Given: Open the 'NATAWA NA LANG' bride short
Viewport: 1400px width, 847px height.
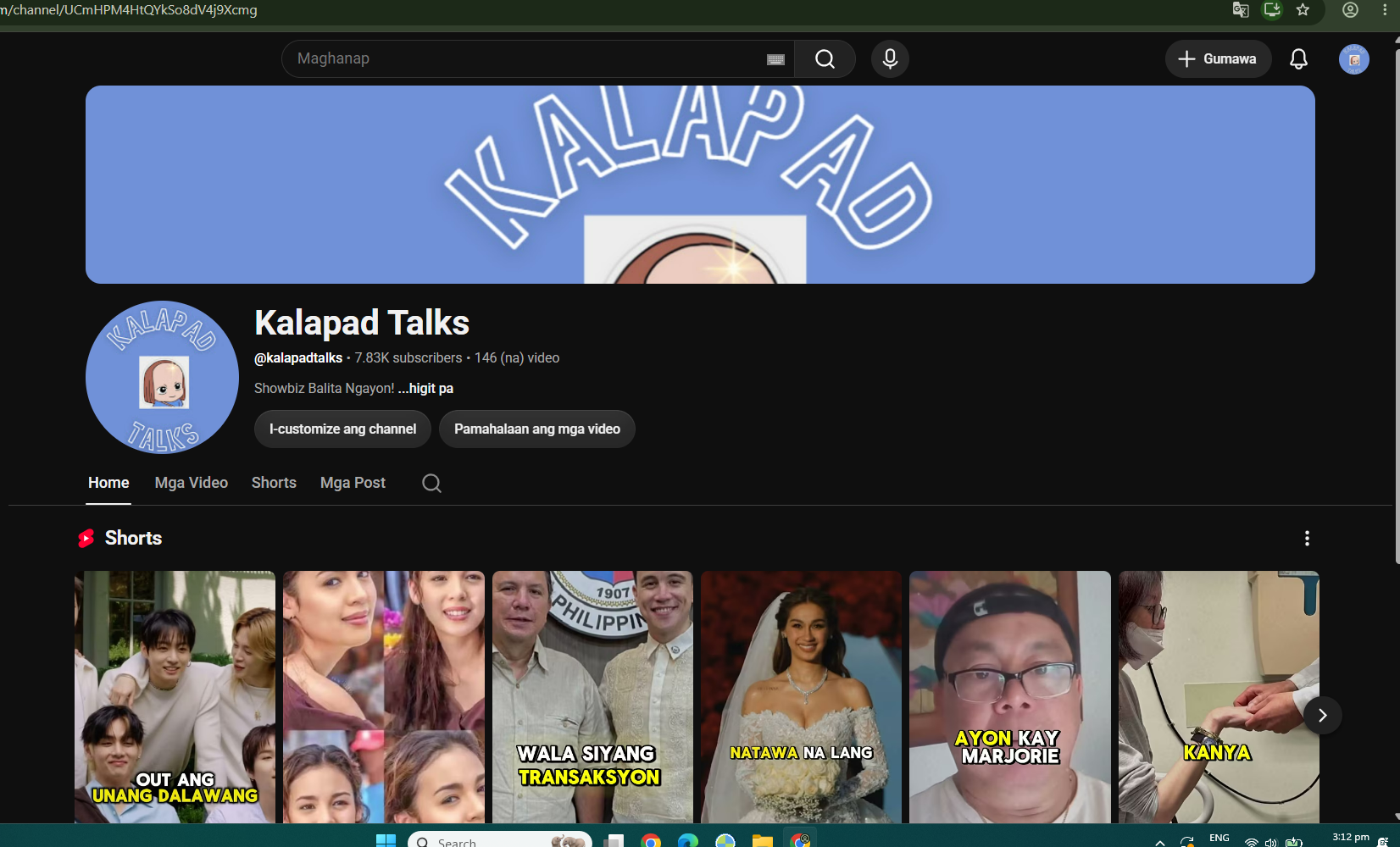Looking at the screenshot, I should 801,697.
